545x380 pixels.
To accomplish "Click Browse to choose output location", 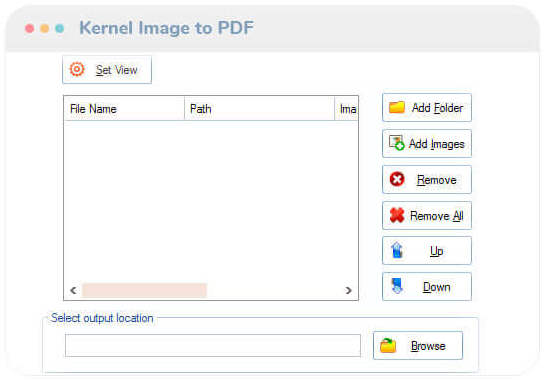I will [418, 346].
